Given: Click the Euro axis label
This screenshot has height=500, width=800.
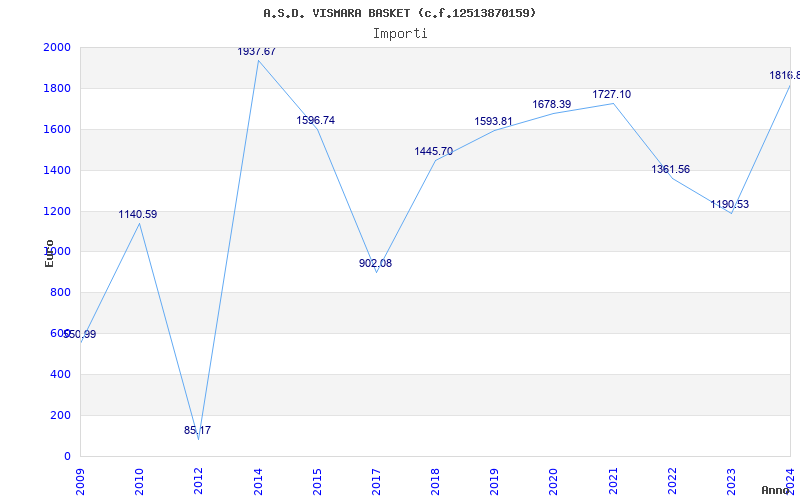Looking at the screenshot, I should pos(49,253).
